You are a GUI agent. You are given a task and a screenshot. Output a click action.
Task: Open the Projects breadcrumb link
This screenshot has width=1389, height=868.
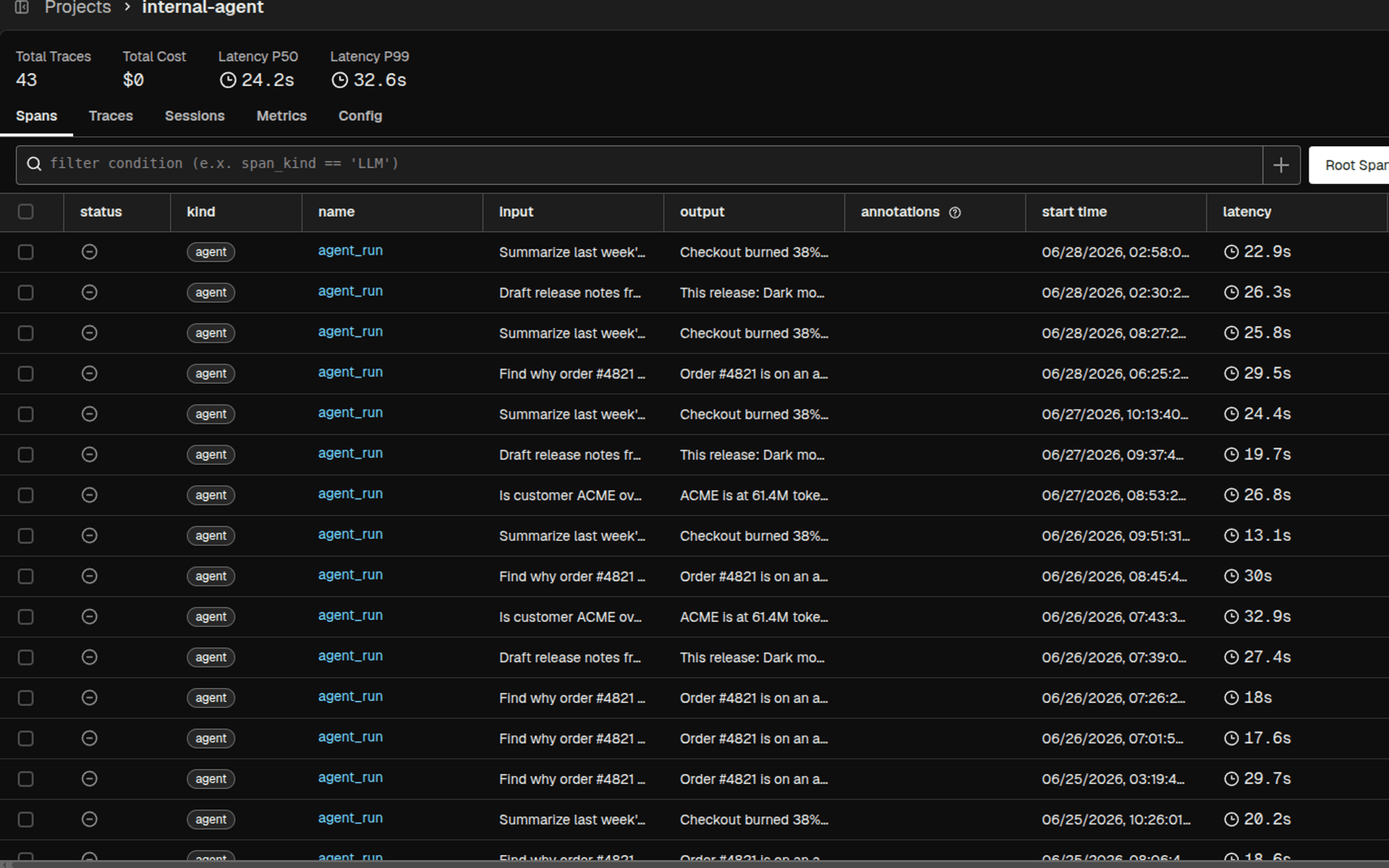click(x=77, y=7)
